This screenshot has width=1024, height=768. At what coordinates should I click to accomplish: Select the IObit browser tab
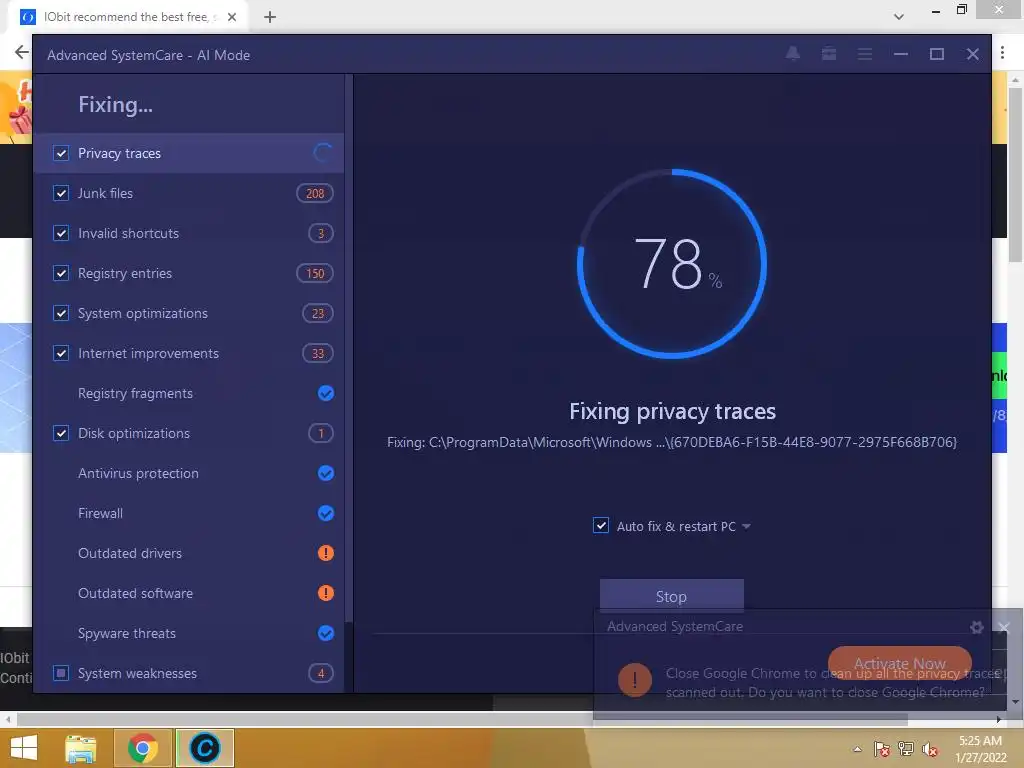tap(127, 17)
